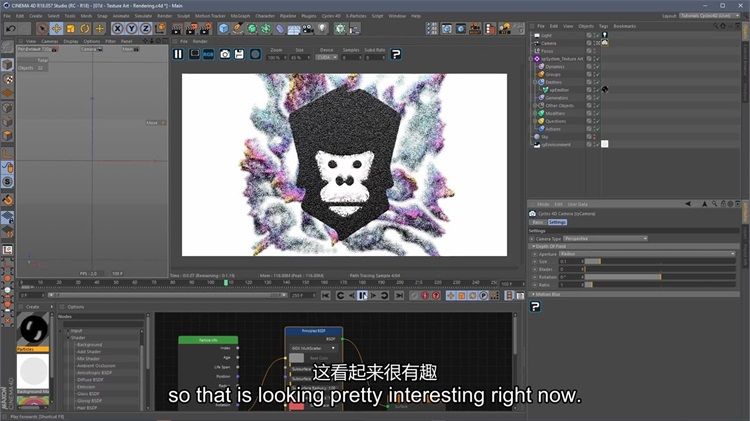Select the Background material thumbnail
Image resolution: width=750 pixels, height=421 pixels.
click(x=33, y=371)
